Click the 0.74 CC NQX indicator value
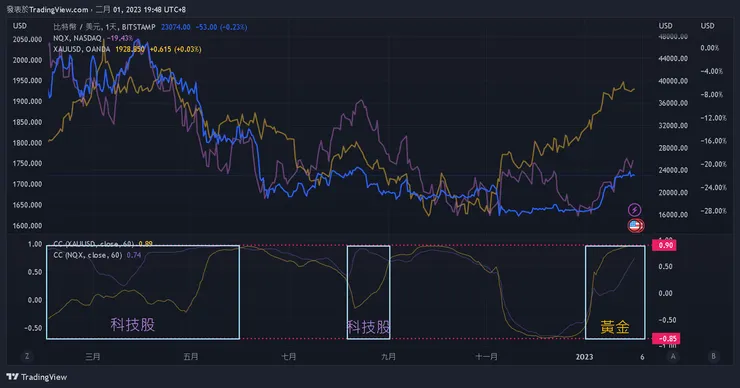 click(134, 255)
